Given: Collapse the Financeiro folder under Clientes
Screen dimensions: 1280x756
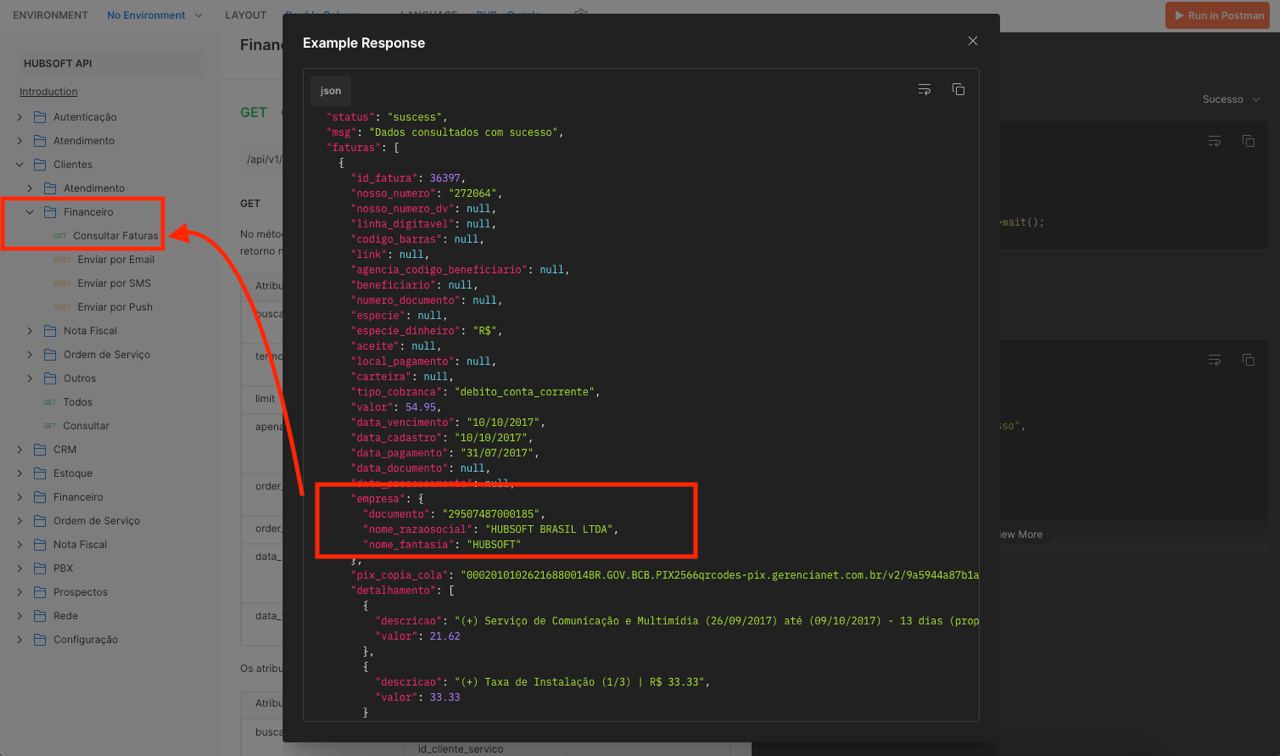Looking at the screenshot, I should coord(30,212).
